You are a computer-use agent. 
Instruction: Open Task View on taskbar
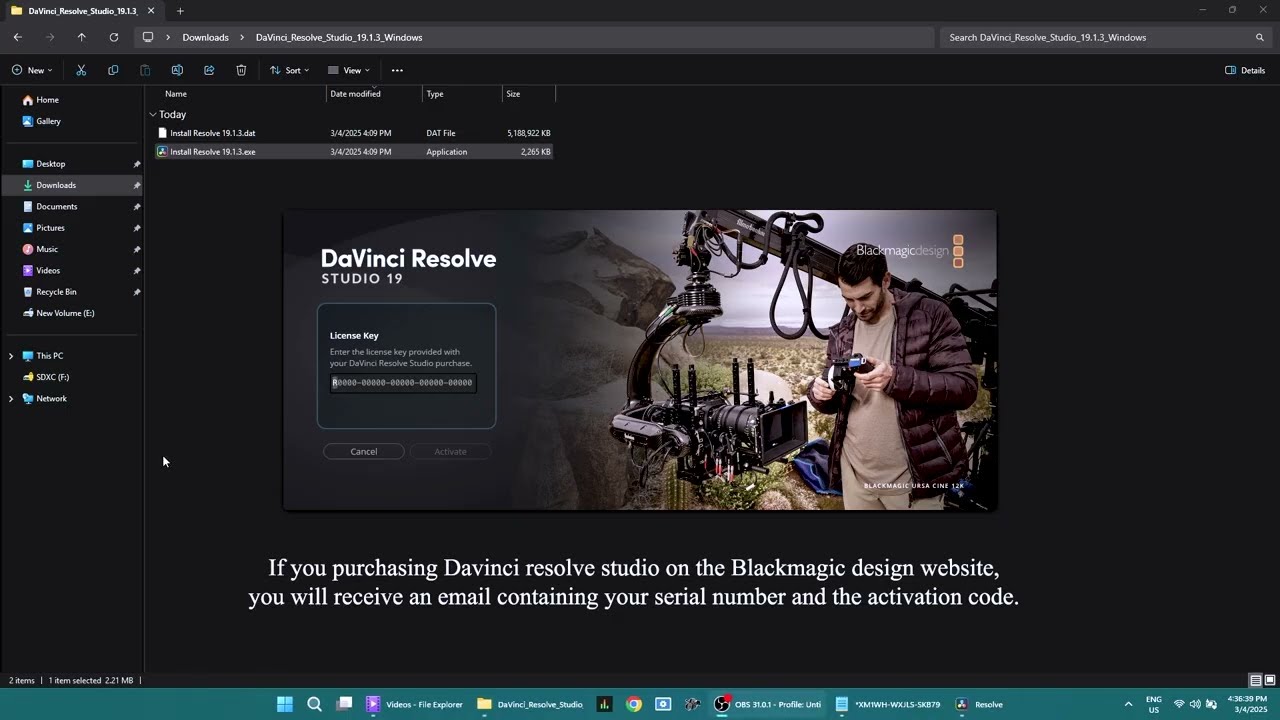tap(344, 704)
